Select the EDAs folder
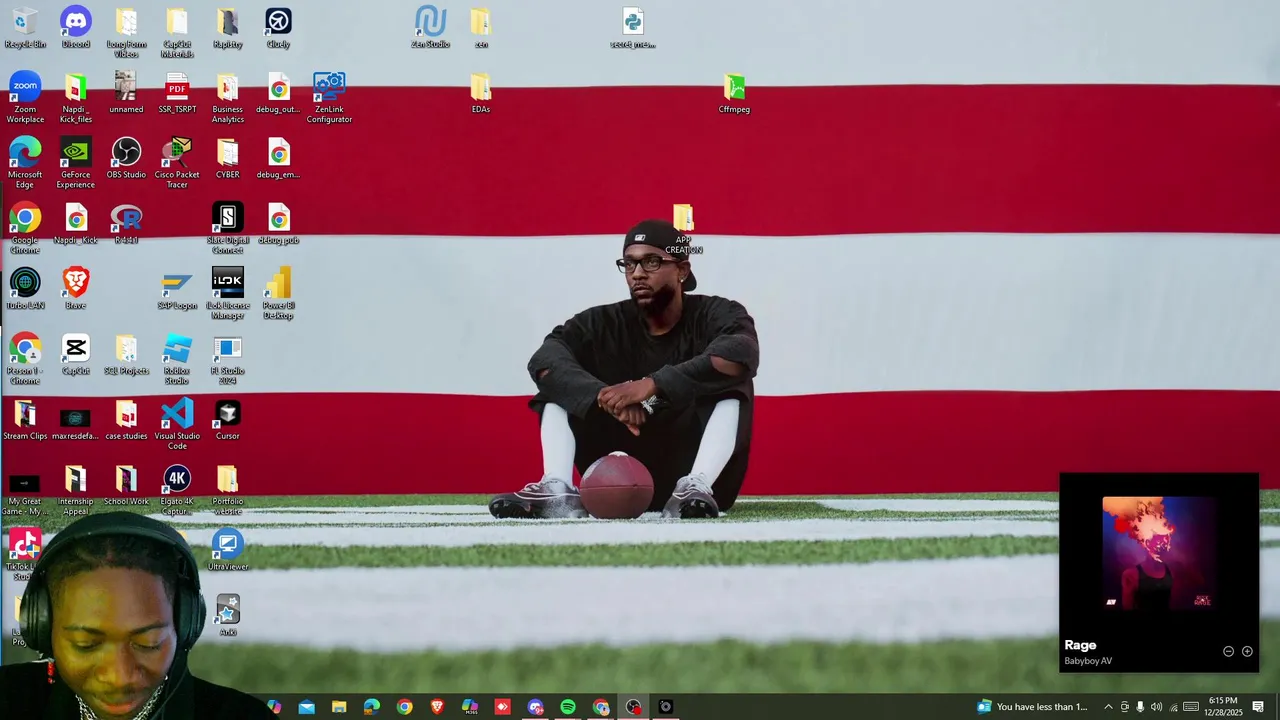This screenshot has width=1280, height=720. point(481,93)
